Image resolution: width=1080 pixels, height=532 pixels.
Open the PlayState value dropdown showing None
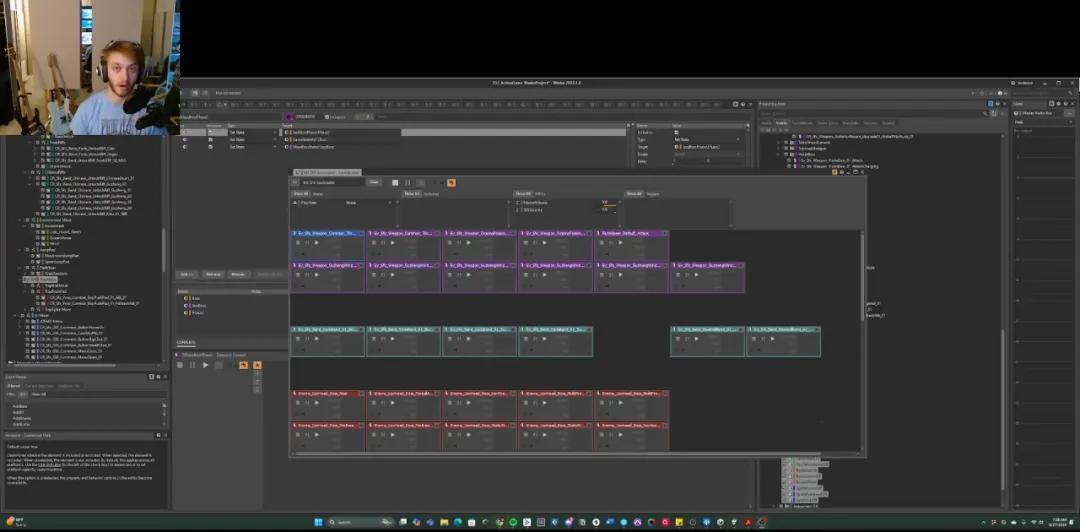click(368, 203)
